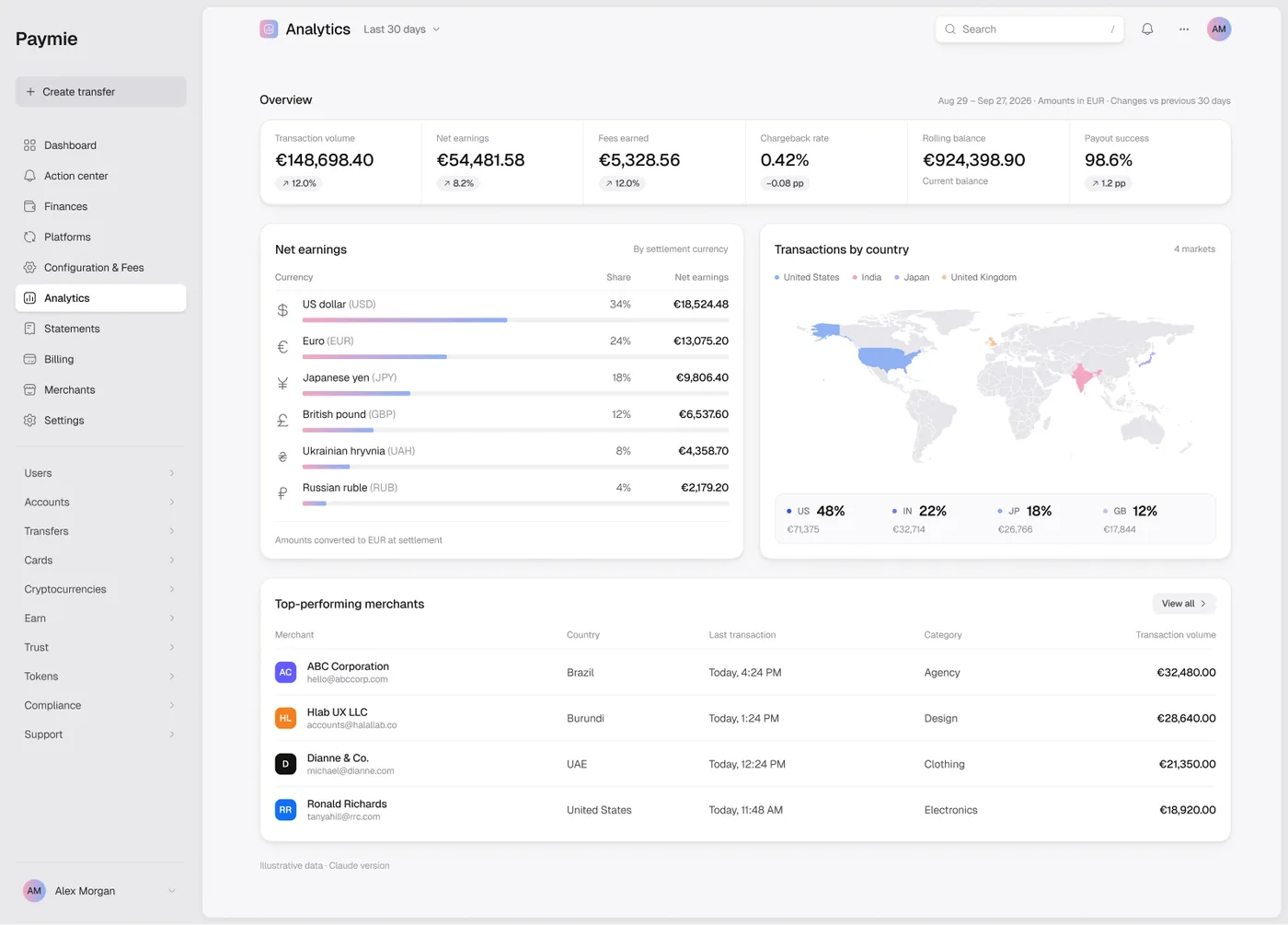
Task: Expand the Compliance section
Action: [x=100, y=705]
